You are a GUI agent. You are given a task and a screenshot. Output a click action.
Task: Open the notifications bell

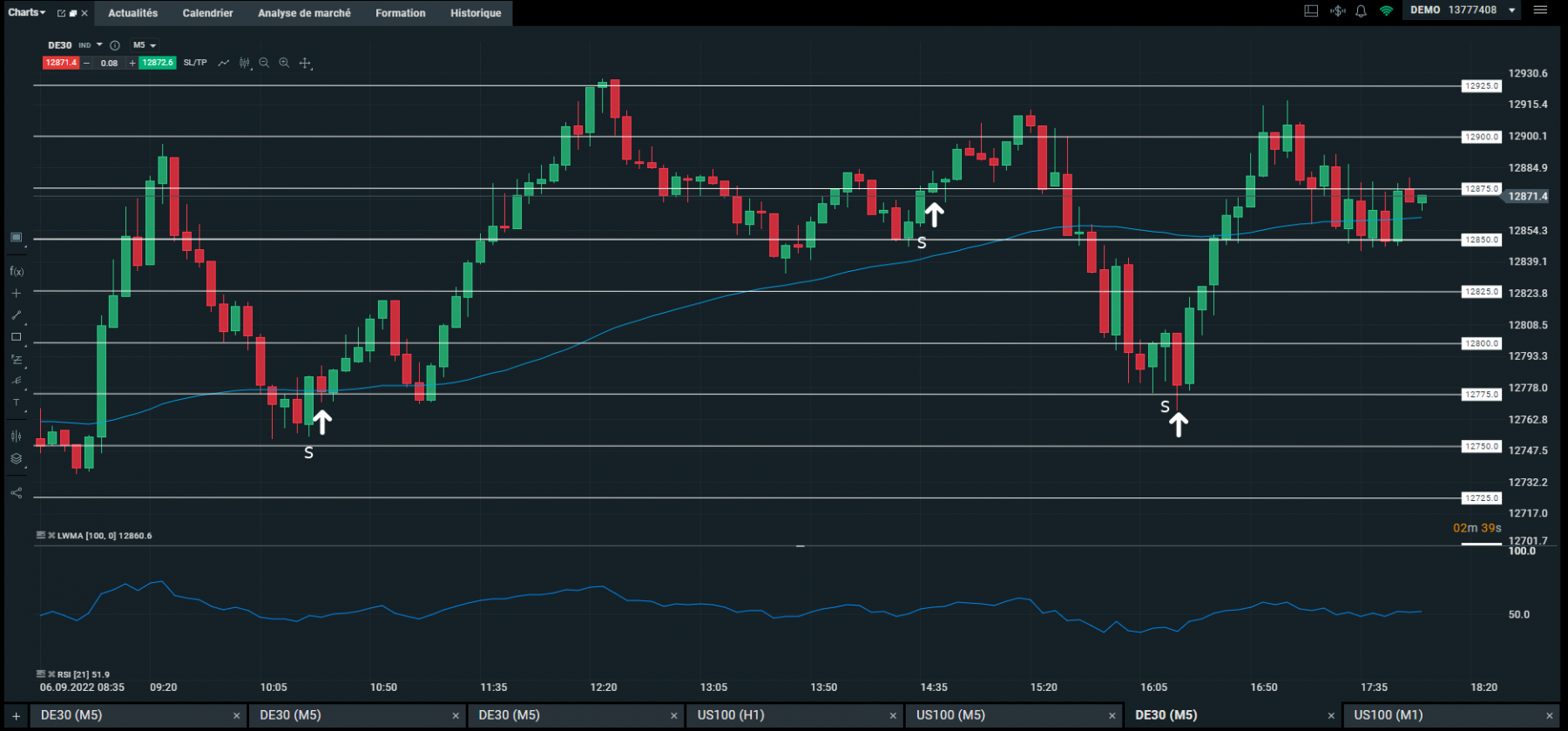1361,11
